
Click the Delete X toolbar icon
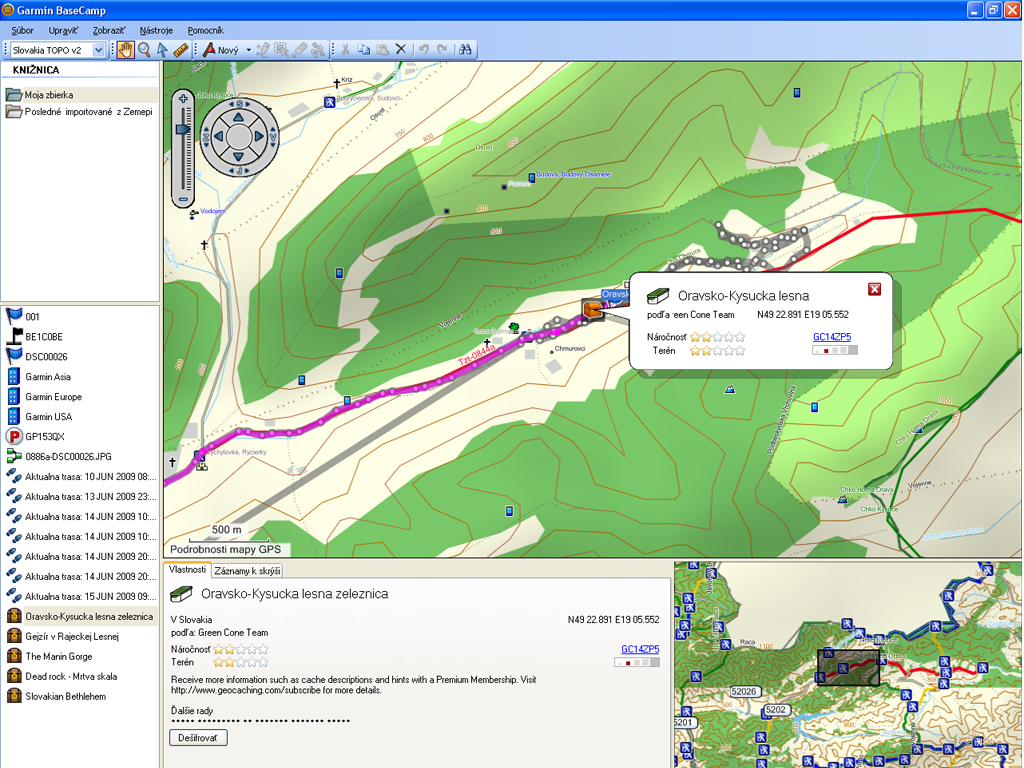(x=401, y=49)
